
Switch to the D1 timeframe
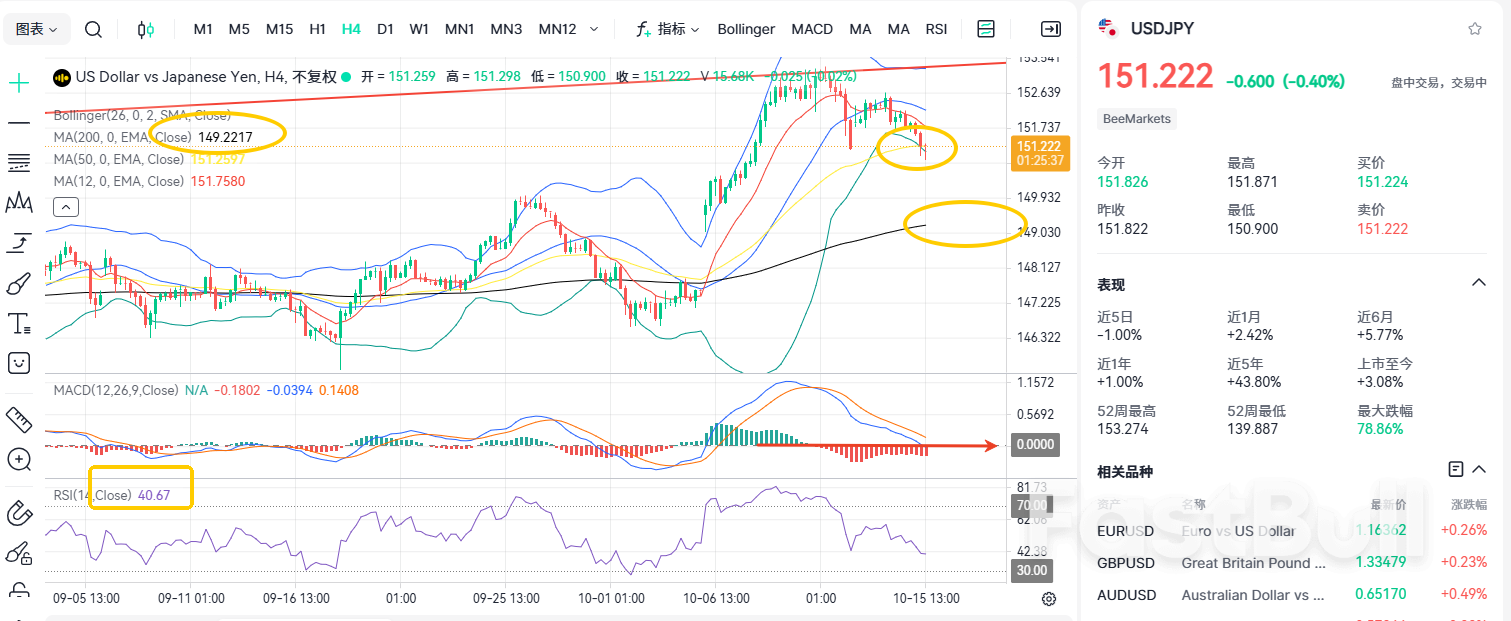(x=385, y=29)
